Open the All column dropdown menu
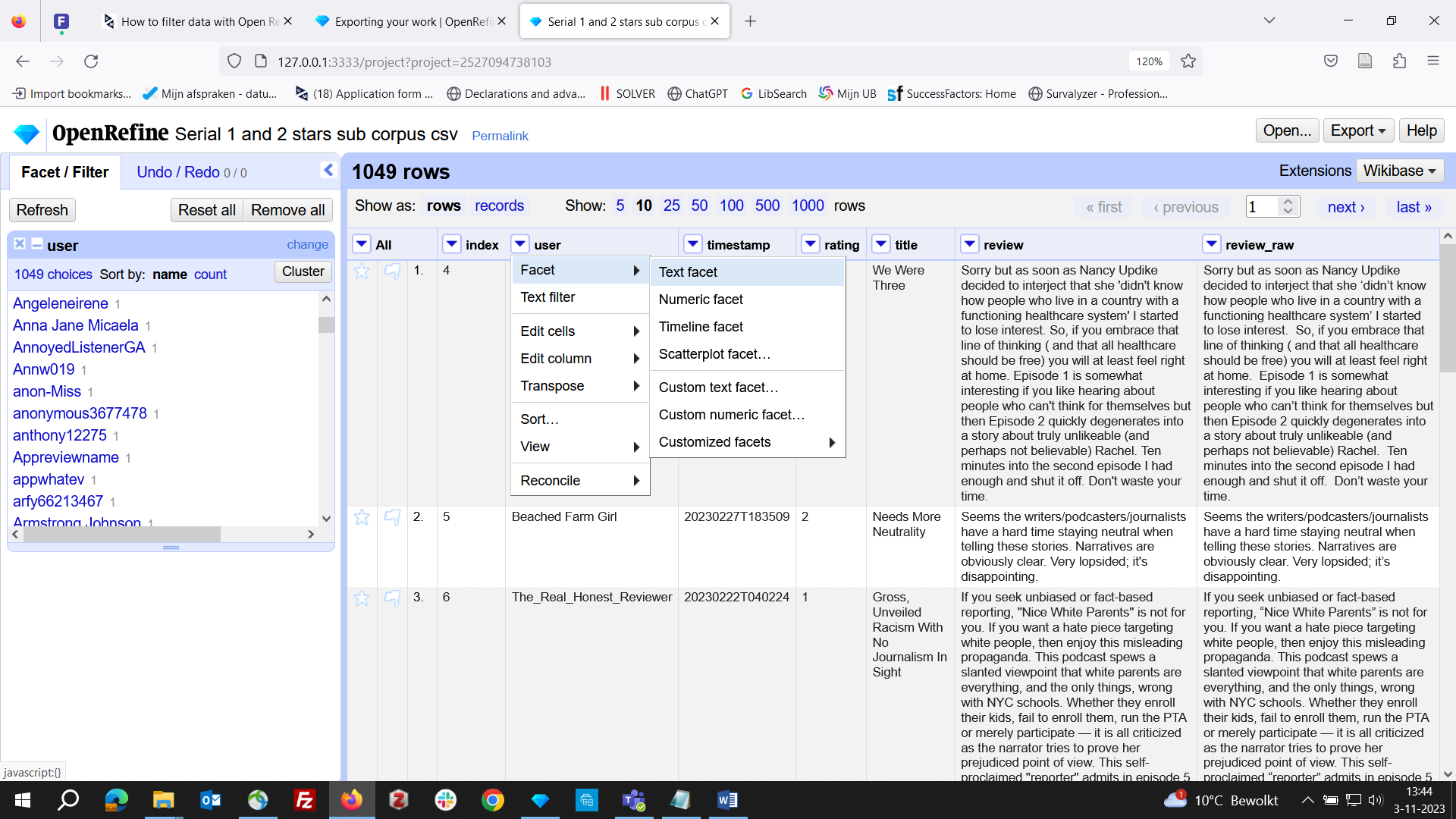 coord(362,244)
